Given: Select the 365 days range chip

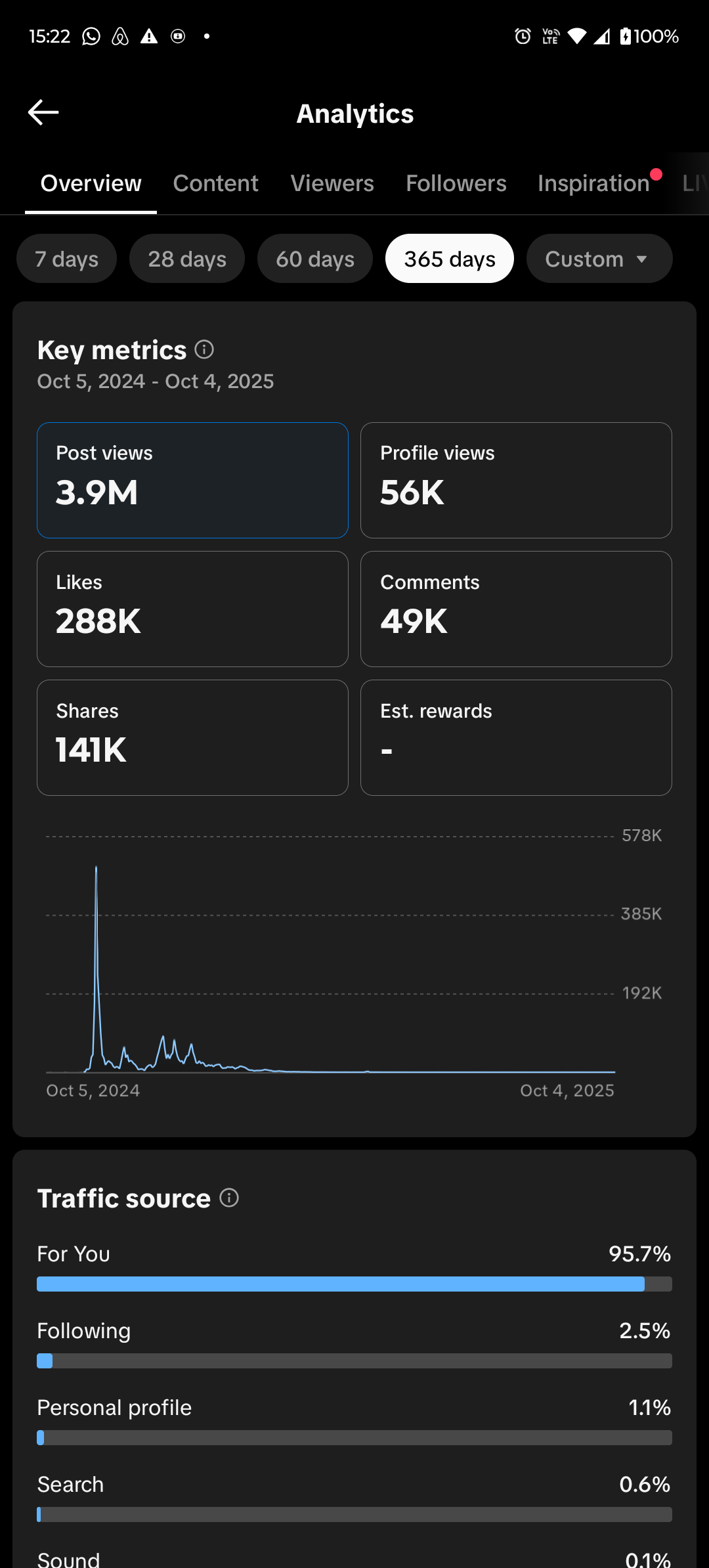Looking at the screenshot, I should coord(450,259).
